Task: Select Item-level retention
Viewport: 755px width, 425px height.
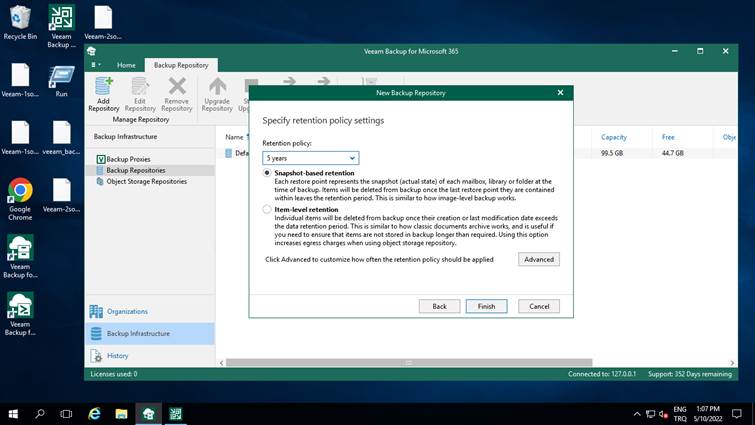Action: [x=267, y=209]
